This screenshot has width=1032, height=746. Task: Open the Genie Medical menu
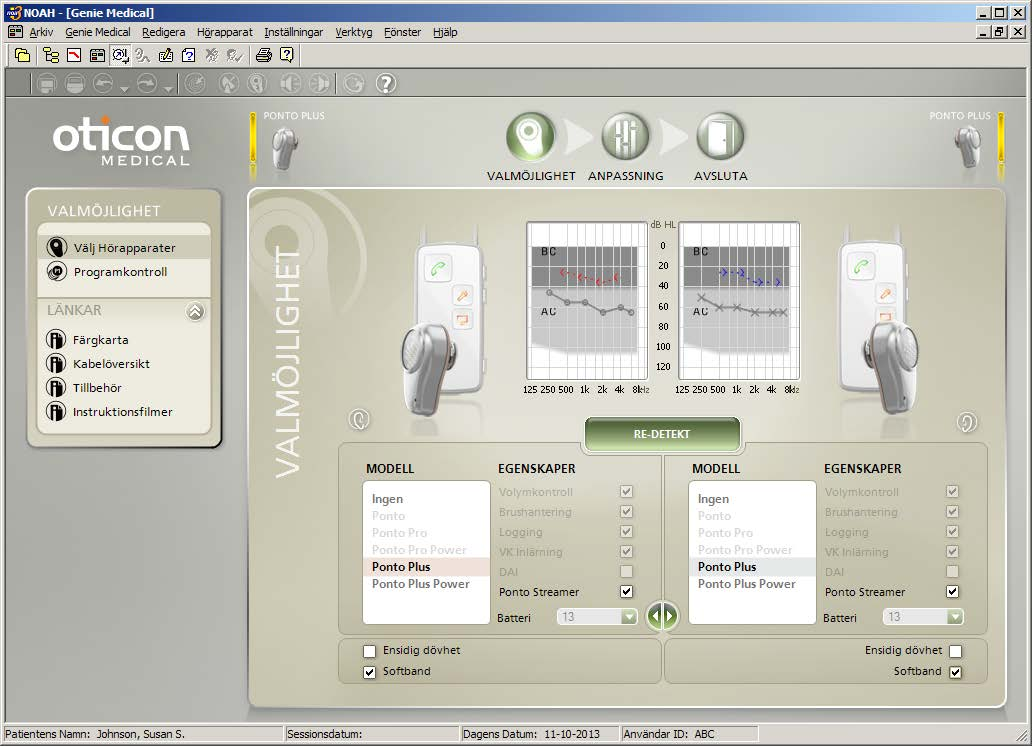(97, 32)
